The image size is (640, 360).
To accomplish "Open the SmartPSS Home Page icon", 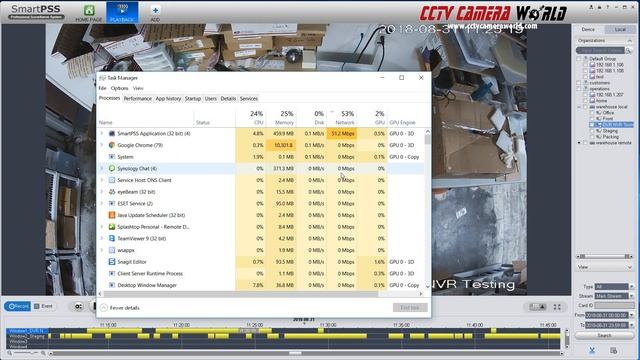I will [89, 10].
